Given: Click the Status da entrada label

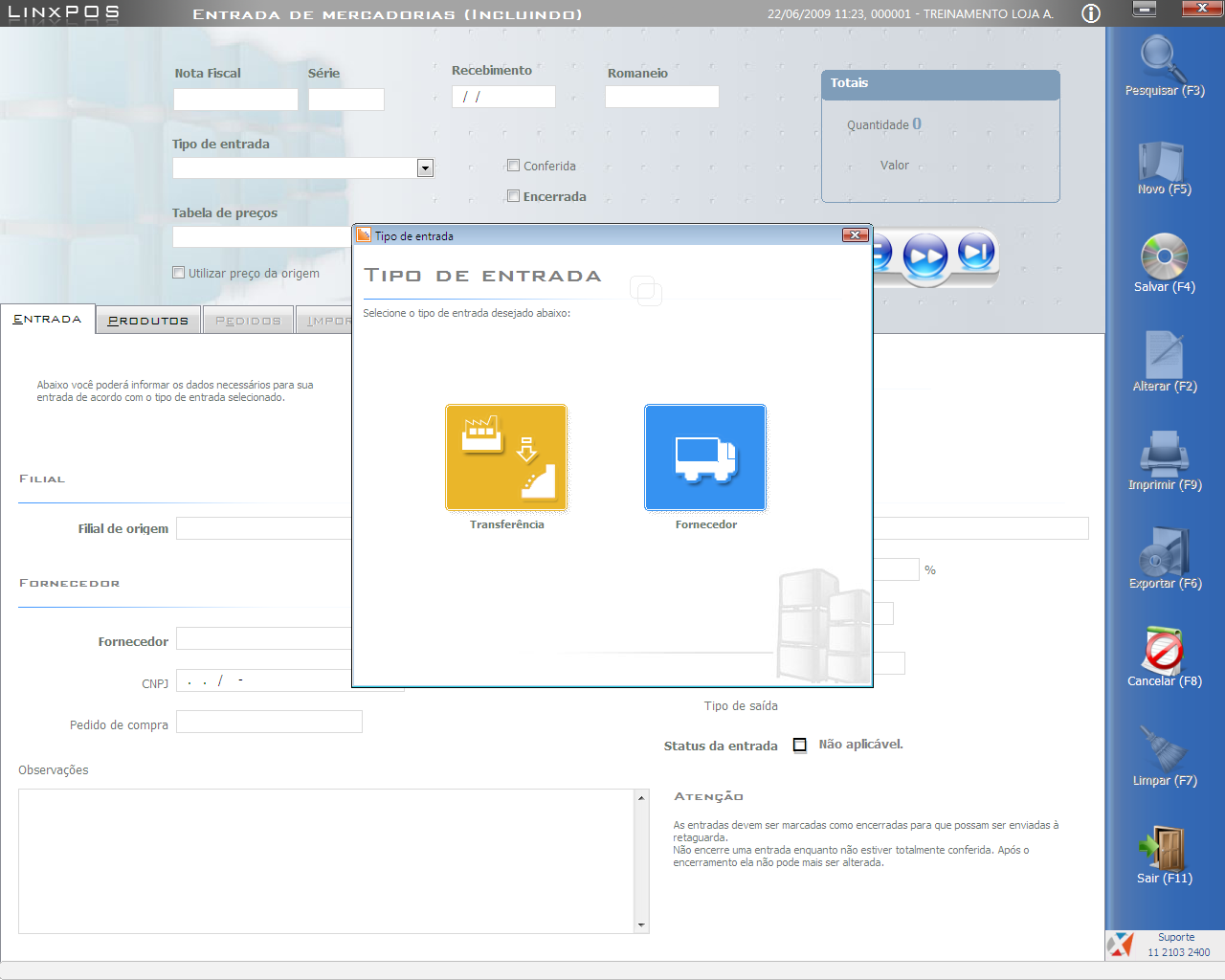Looking at the screenshot, I should (721, 746).
